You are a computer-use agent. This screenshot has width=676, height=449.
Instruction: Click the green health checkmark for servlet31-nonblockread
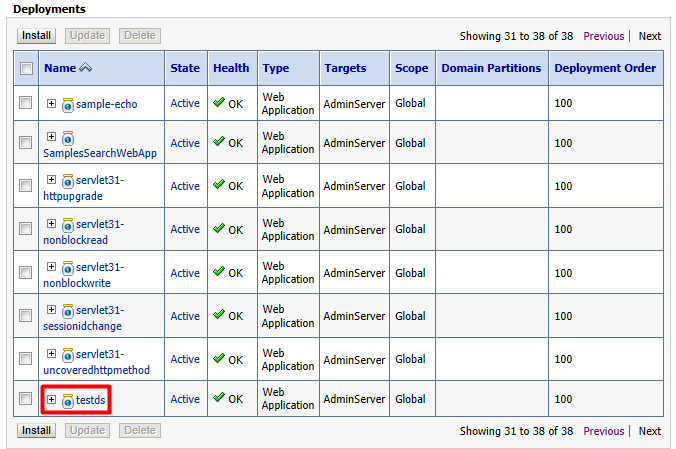point(219,228)
